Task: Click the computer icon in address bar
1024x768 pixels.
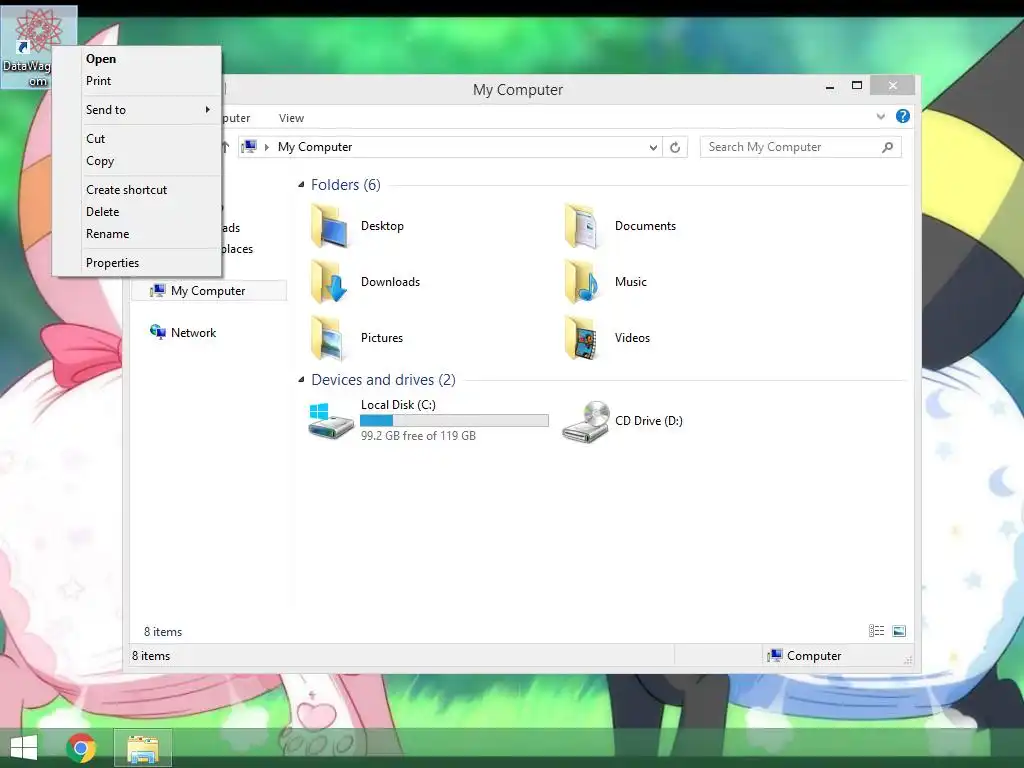Action: [249, 147]
